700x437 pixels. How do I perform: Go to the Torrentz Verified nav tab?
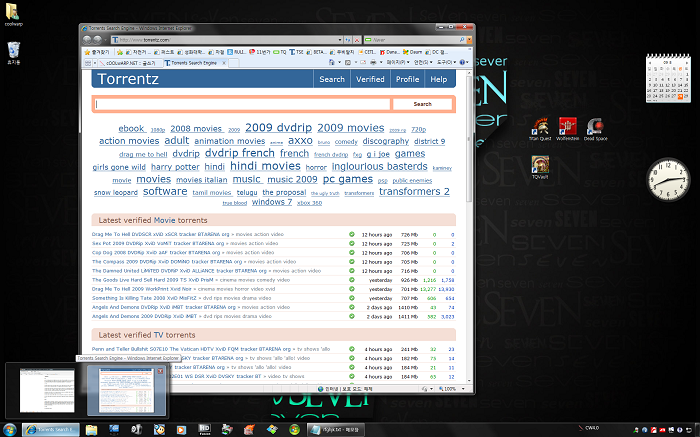pos(370,79)
